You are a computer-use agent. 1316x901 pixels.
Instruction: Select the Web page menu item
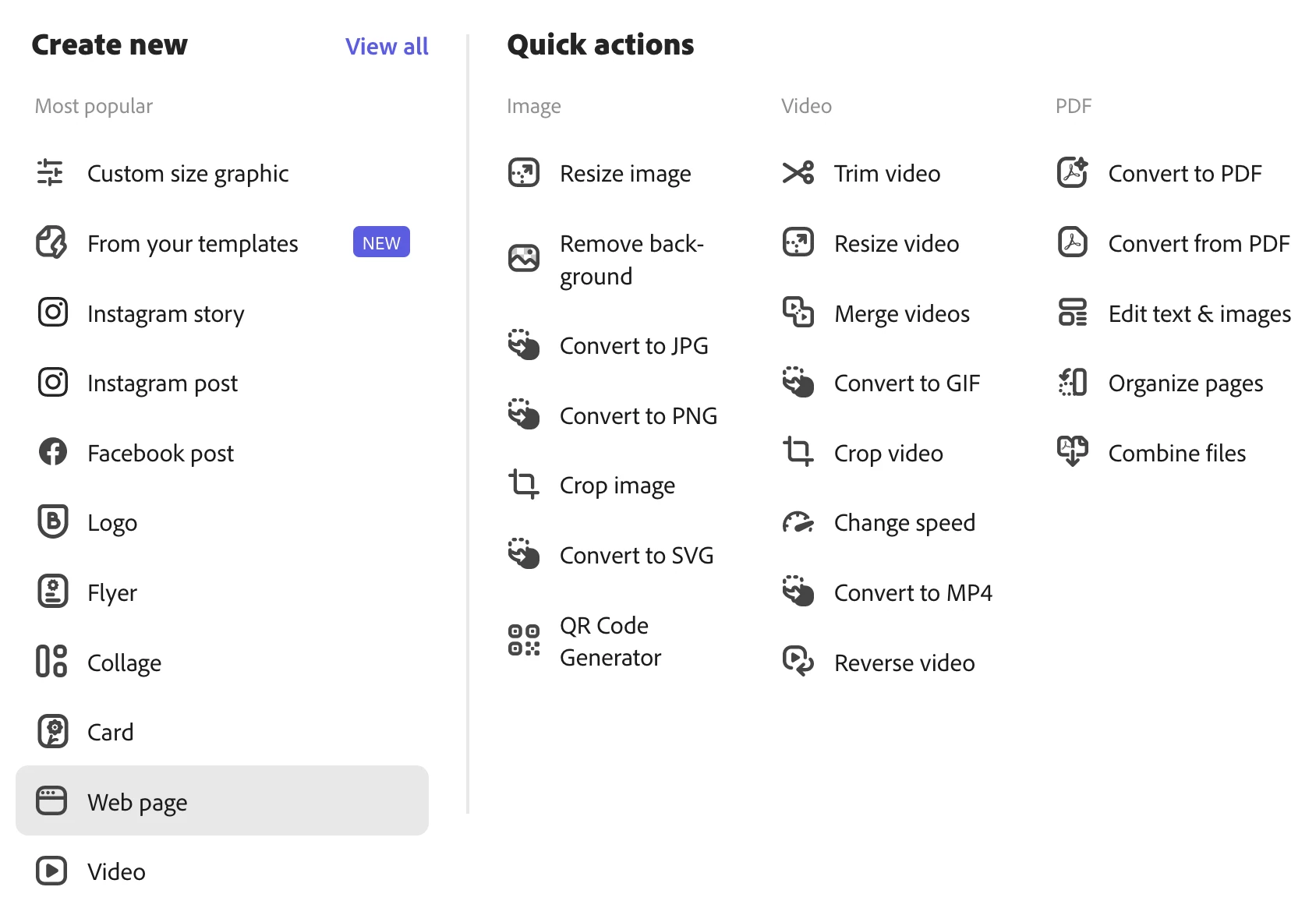pyautogui.click(x=221, y=801)
